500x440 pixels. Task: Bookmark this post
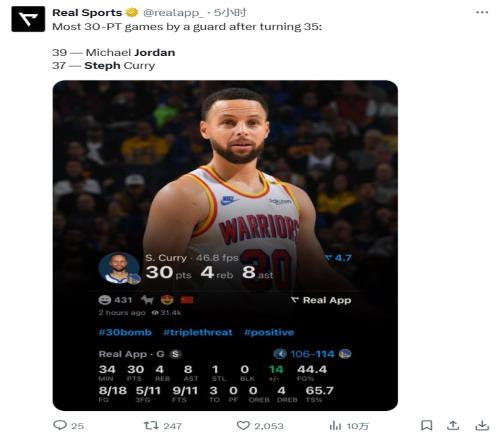click(427, 425)
